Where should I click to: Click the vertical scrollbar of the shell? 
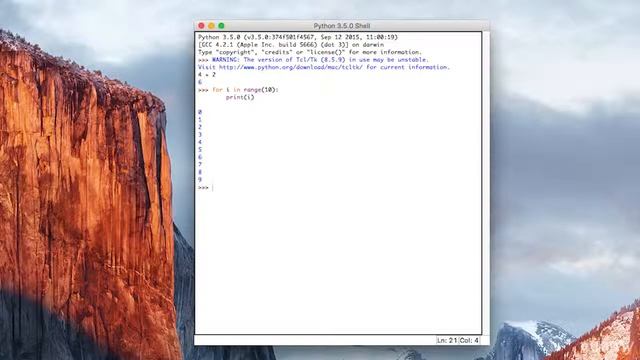(x=486, y=183)
